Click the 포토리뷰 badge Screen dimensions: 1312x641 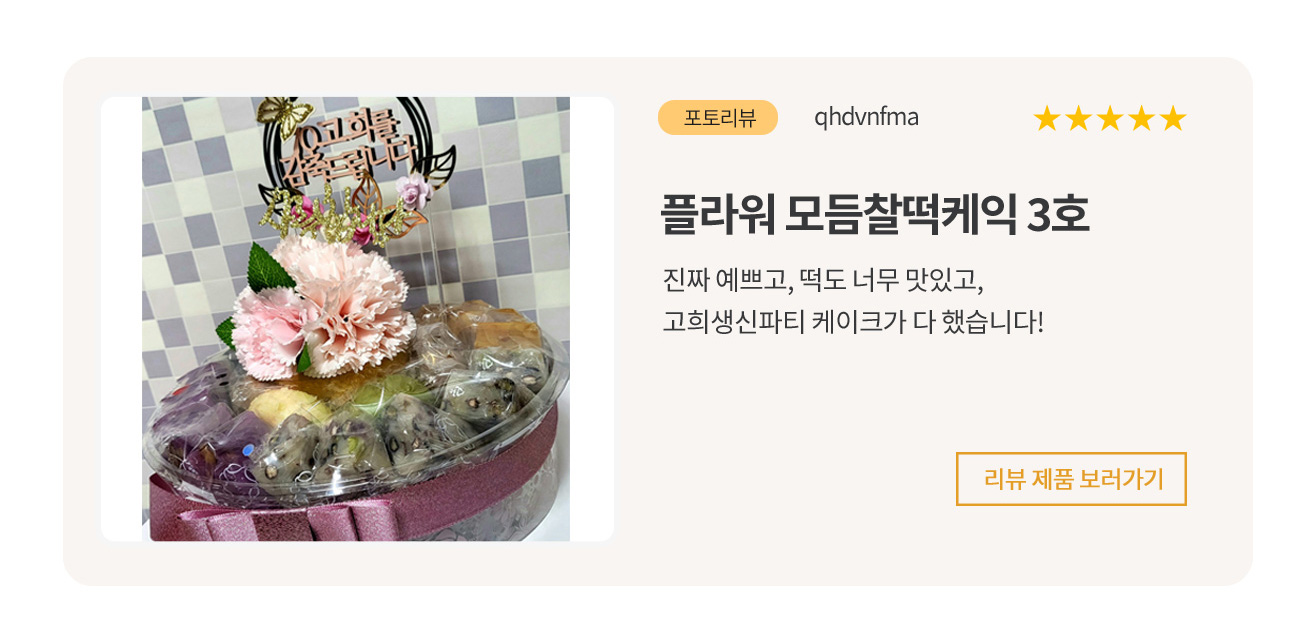tap(718, 118)
